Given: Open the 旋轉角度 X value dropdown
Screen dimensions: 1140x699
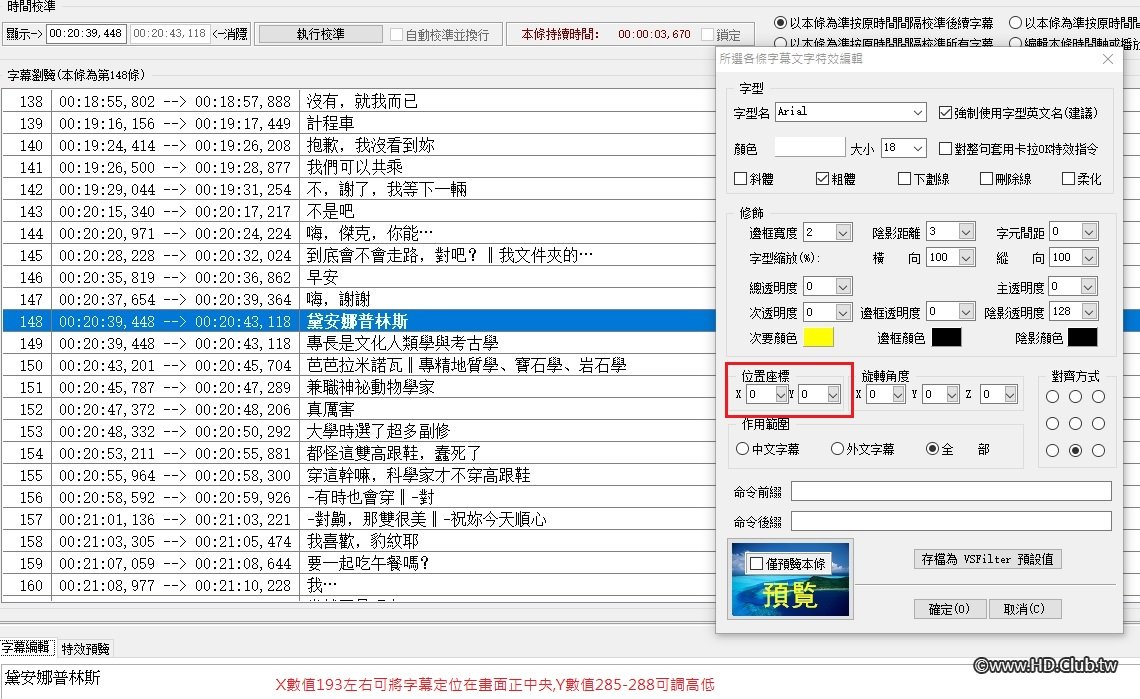Looking at the screenshot, I should pyautogui.click(x=898, y=394).
